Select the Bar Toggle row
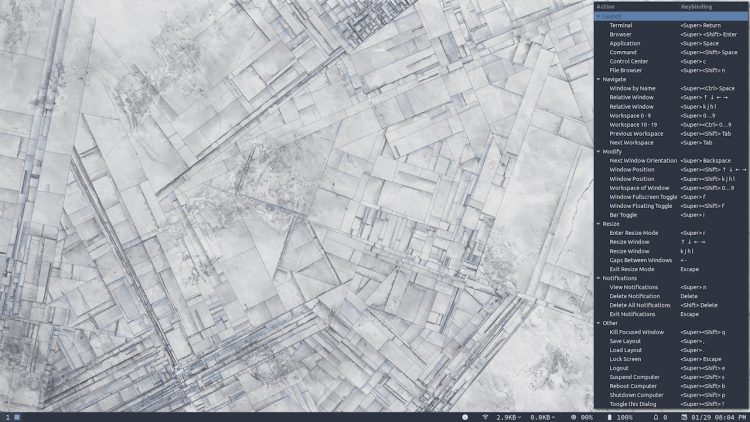 [x=671, y=215]
